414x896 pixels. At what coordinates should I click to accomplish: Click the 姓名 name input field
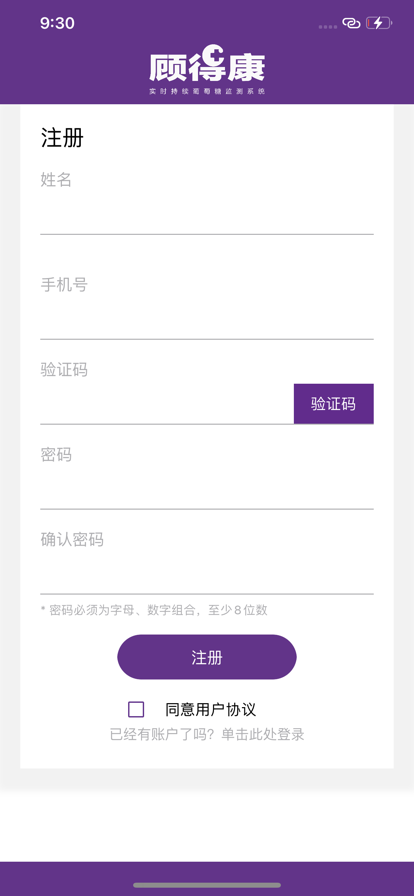coord(207,215)
